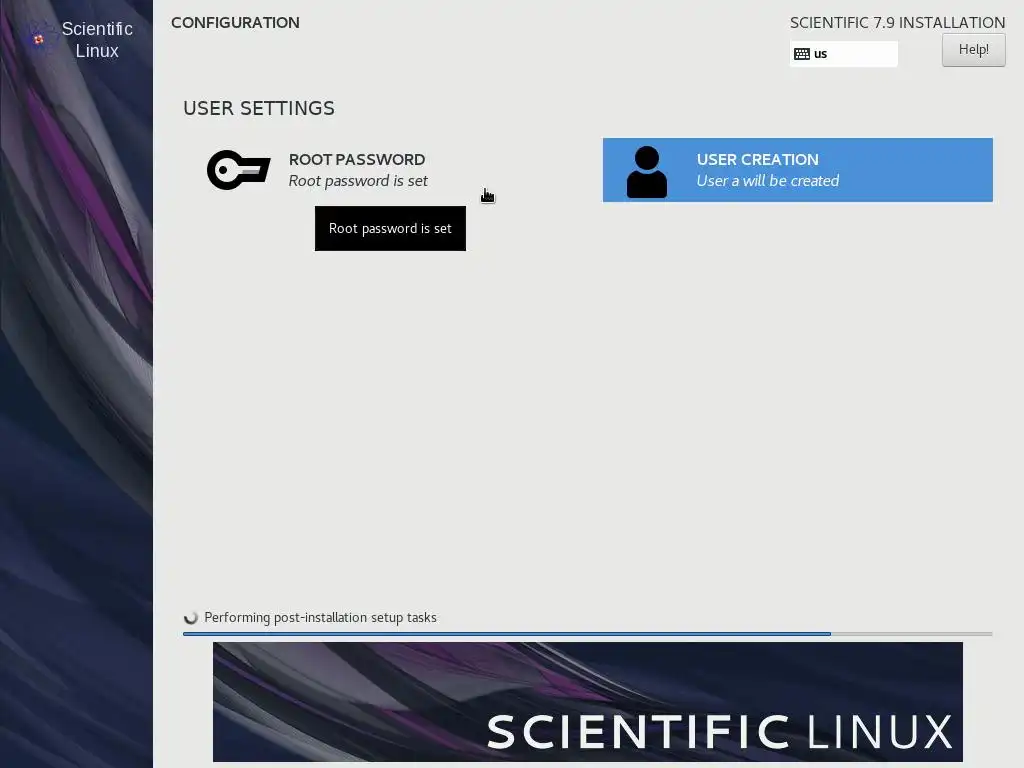Click the 'User a will be created' text
Image resolution: width=1024 pixels, height=768 pixels.
tap(767, 181)
